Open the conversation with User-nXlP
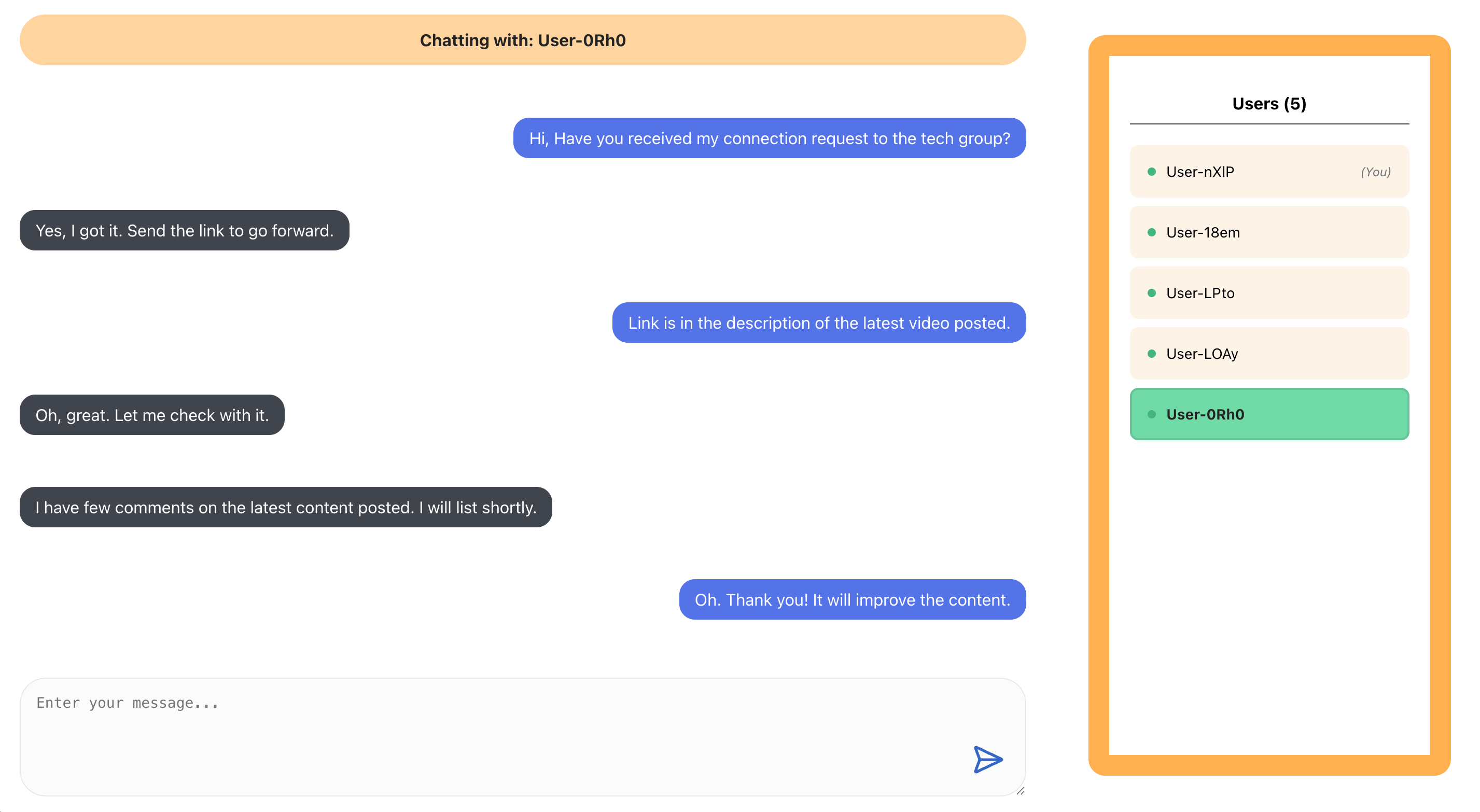This screenshot has width=1480, height=812. point(1269,171)
